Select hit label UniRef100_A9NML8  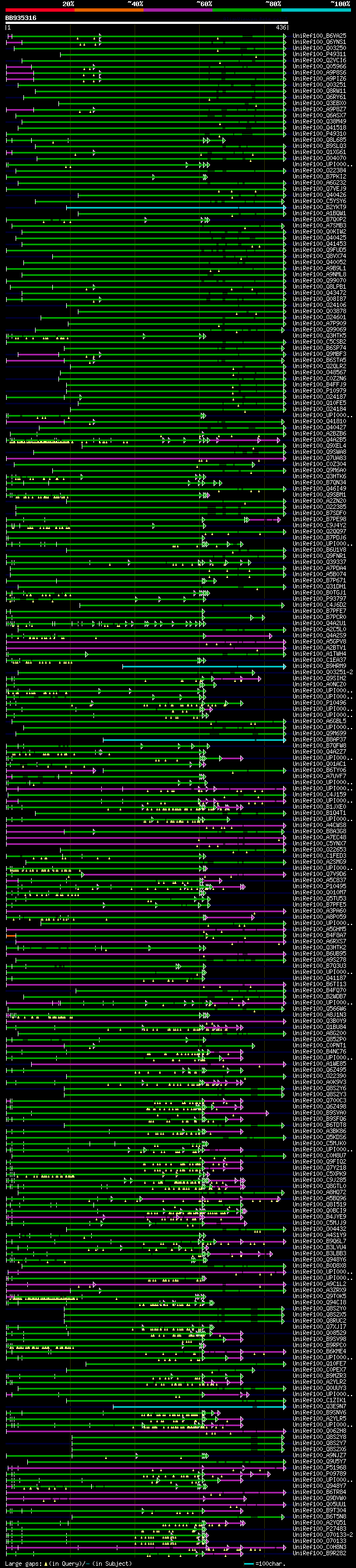coord(319,275)
